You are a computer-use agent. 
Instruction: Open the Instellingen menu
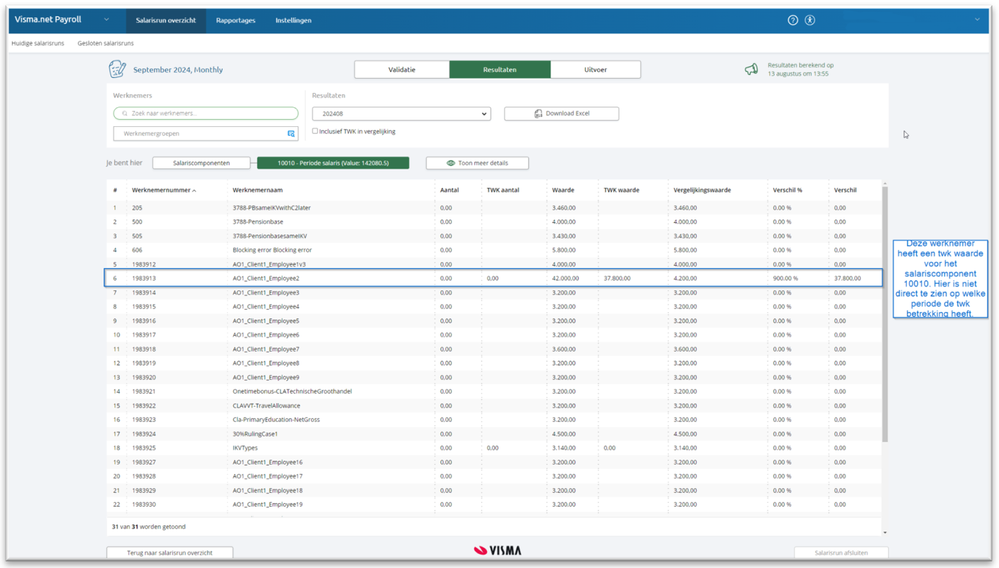(x=293, y=20)
